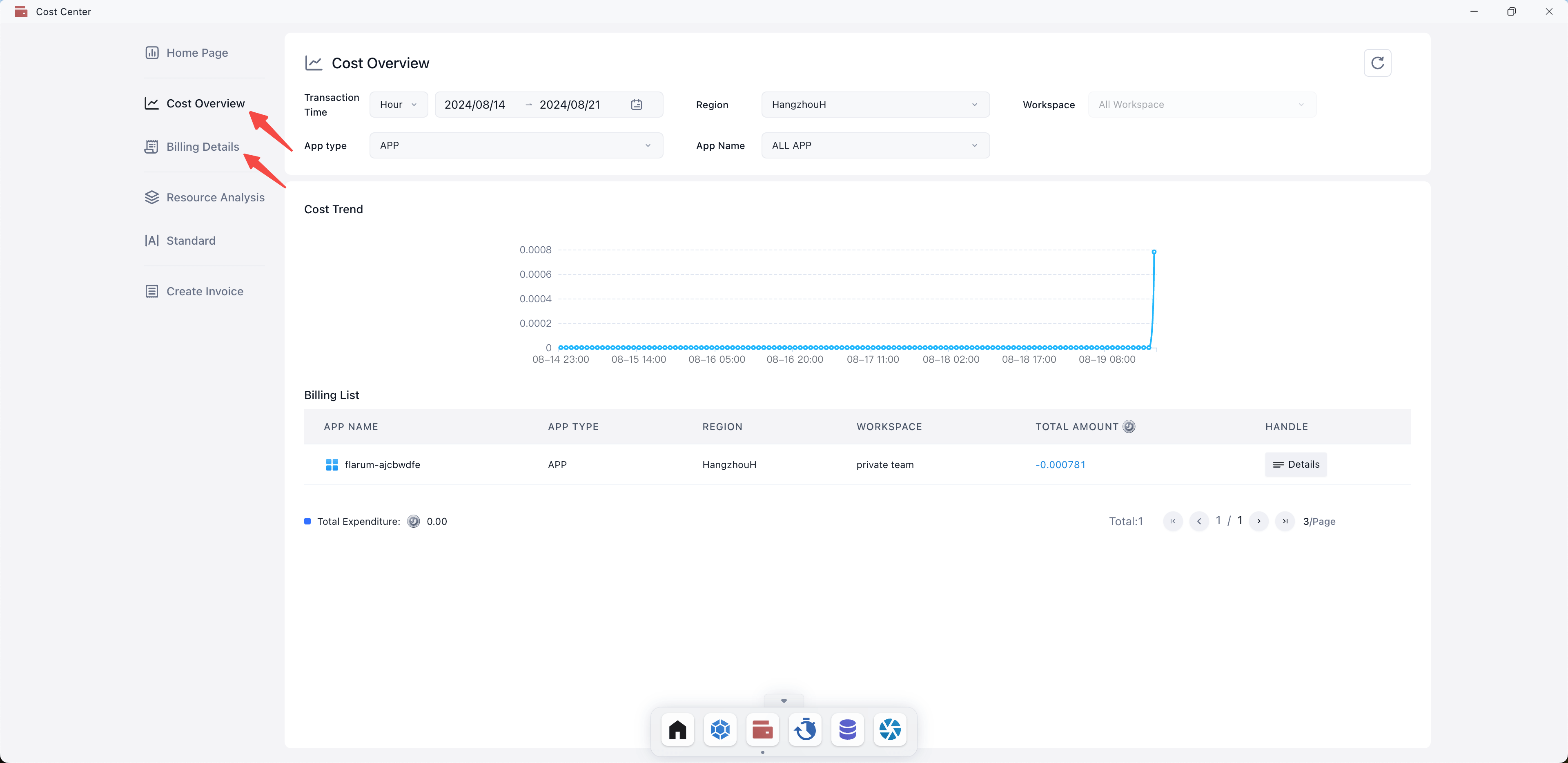Open Resource Analysis in sidebar
This screenshot has height=763, width=1568.
click(215, 197)
